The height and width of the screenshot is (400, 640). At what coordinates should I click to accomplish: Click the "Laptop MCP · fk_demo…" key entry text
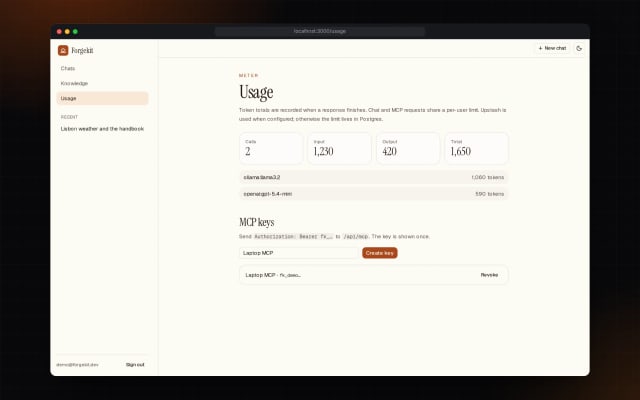point(273,275)
